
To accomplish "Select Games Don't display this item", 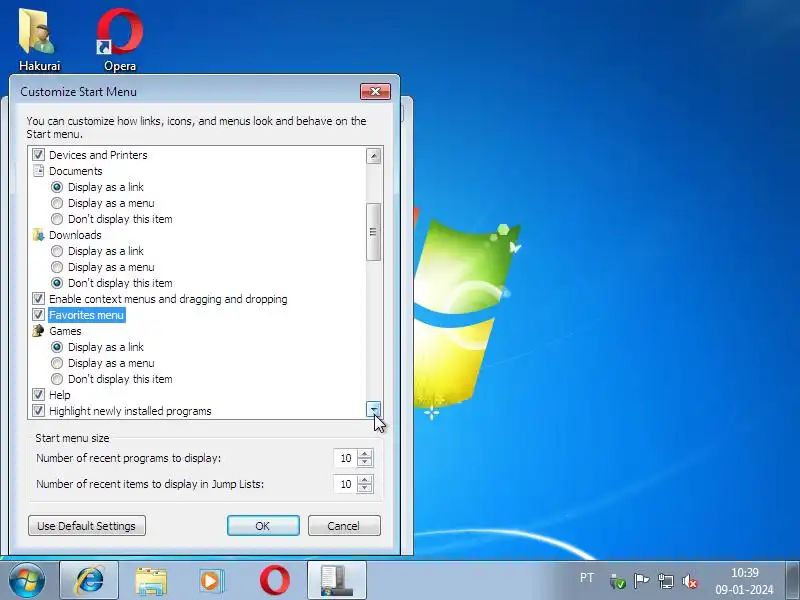I will coord(57,379).
